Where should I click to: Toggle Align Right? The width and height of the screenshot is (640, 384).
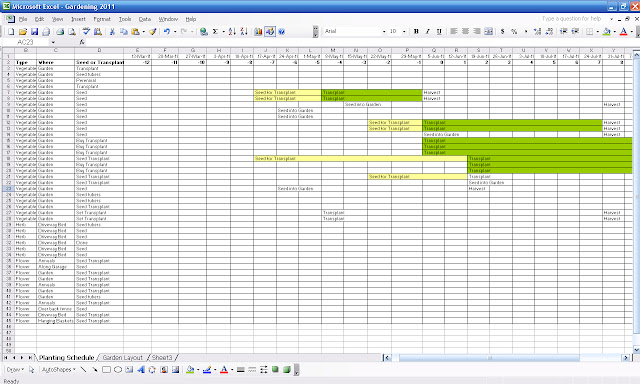(476, 31)
